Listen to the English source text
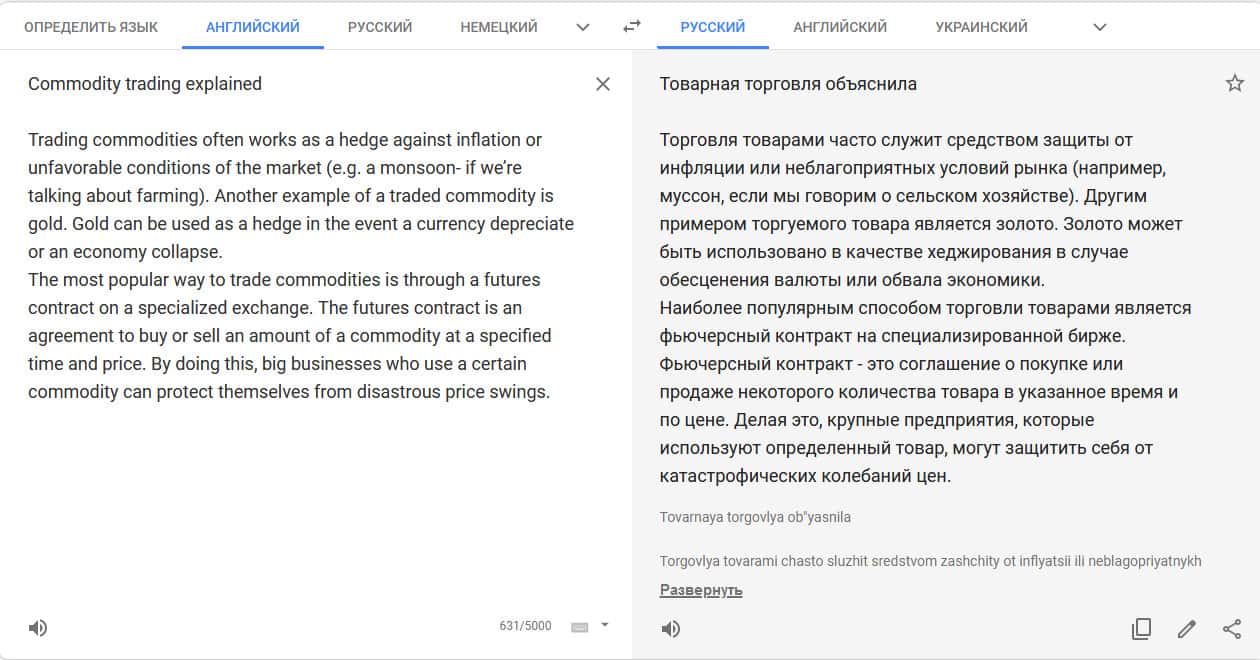The width and height of the screenshot is (1260, 660). click(38, 628)
